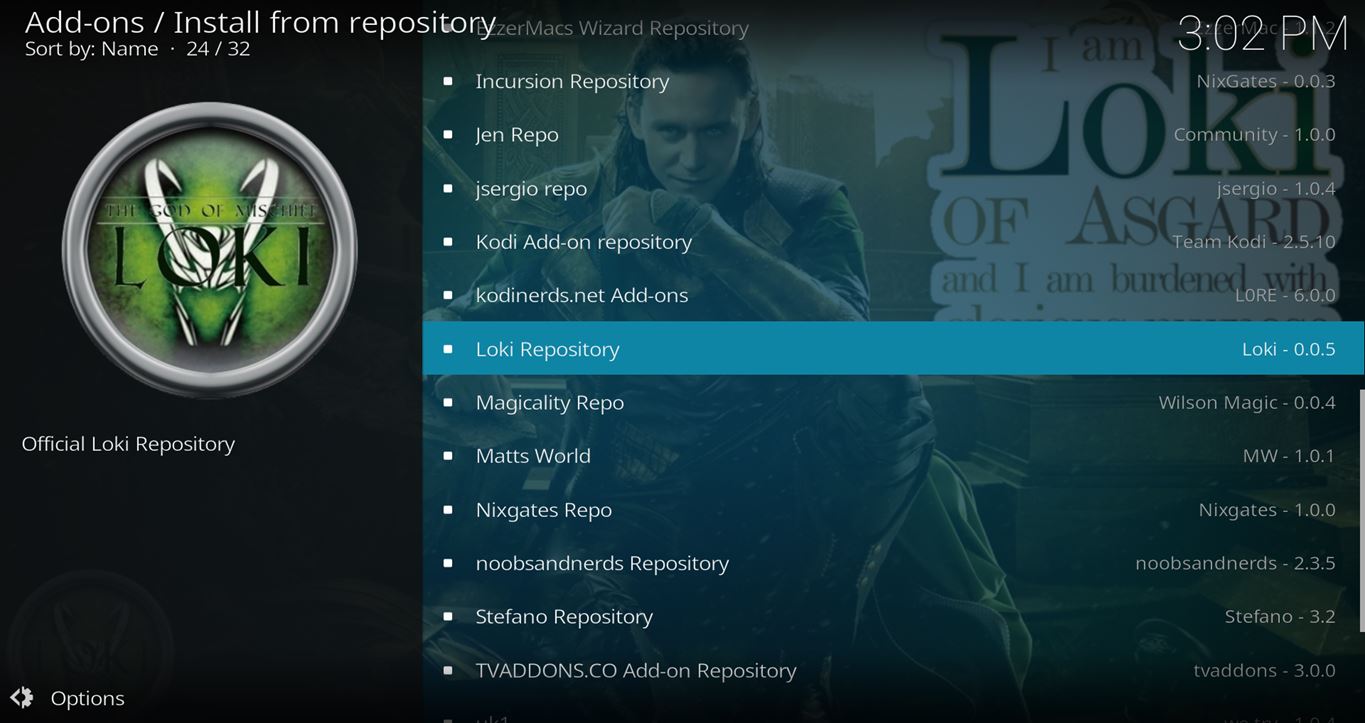
Task: Choose noobsandnerds Repository
Action: (602, 563)
